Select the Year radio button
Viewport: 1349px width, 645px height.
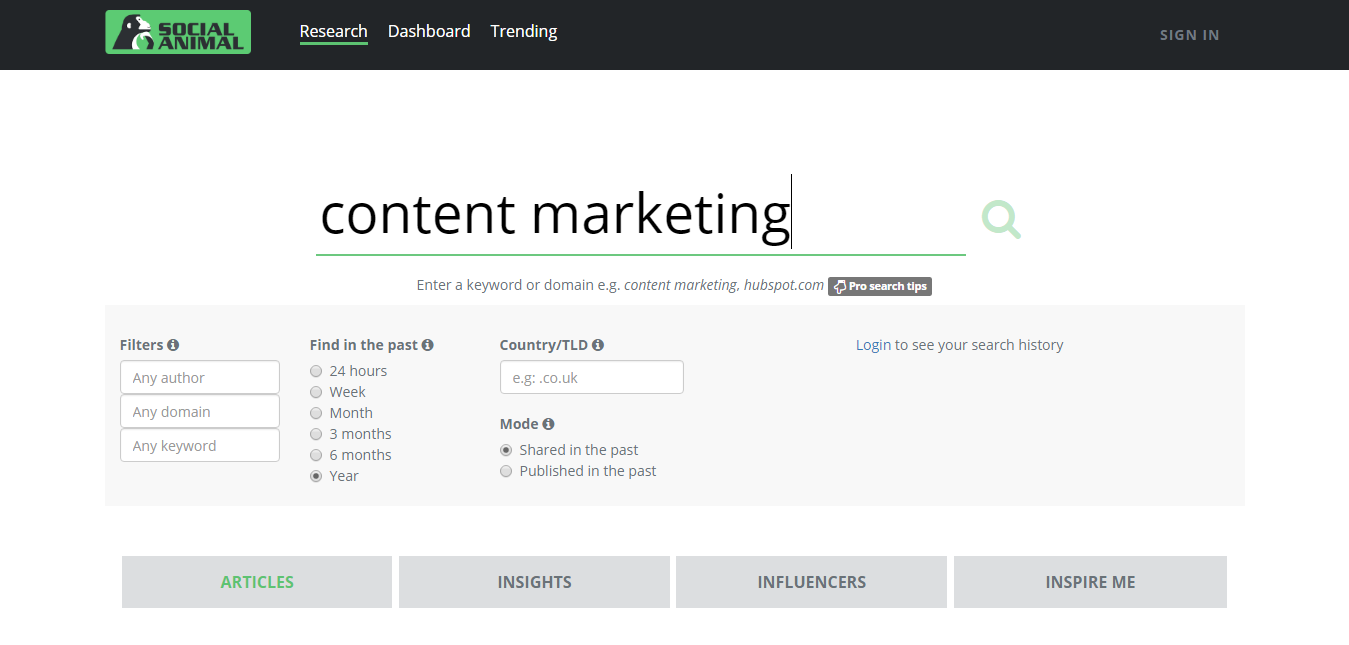(x=316, y=476)
